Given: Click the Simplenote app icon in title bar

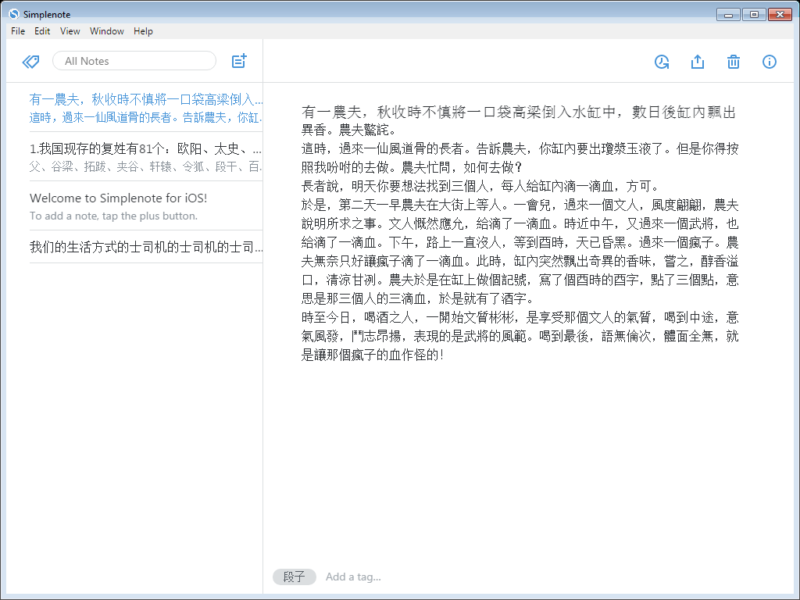Looking at the screenshot, I should click(x=11, y=14).
